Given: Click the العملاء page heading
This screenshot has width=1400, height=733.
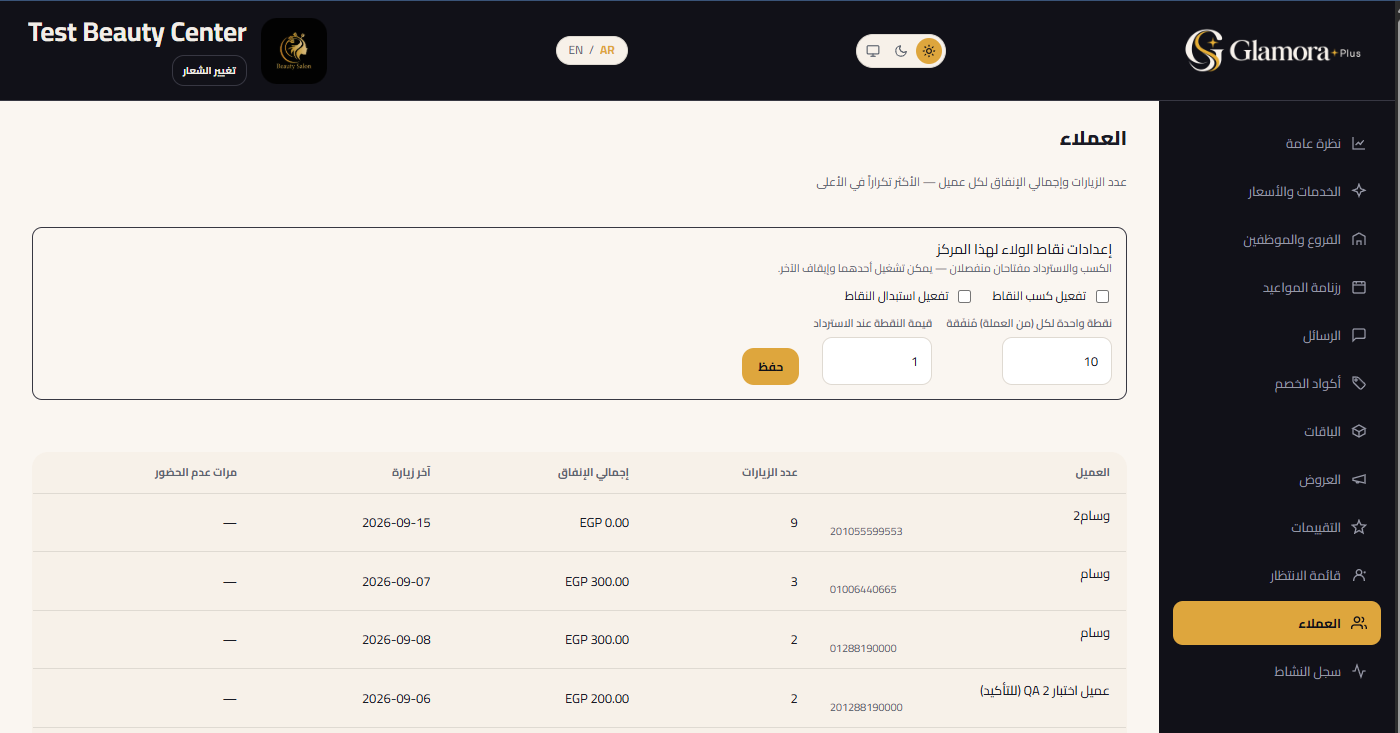Looking at the screenshot, I should click(1093, 139).
